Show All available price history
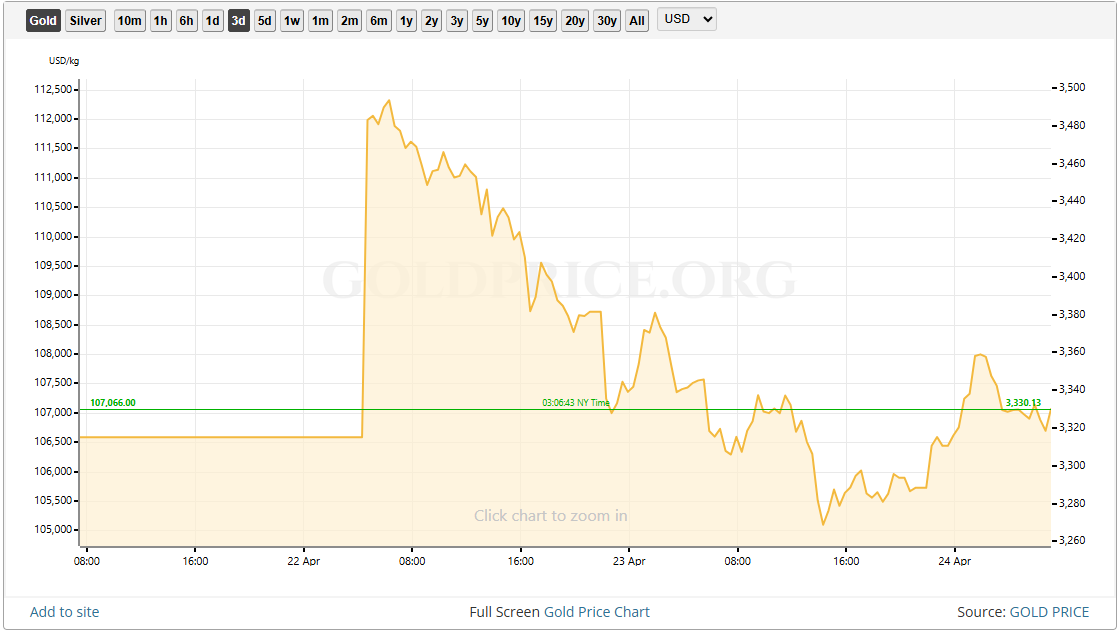This screenshot has width=1117, height=630. tap(637, 20)
